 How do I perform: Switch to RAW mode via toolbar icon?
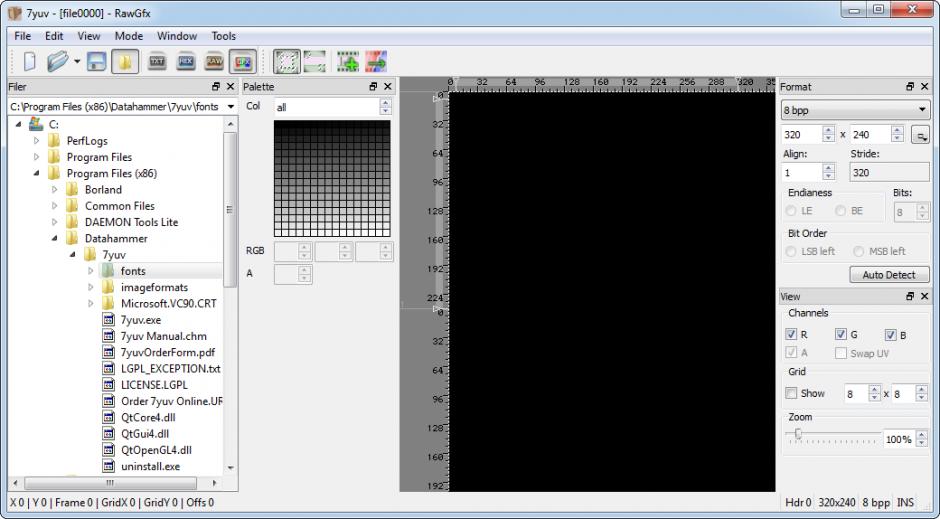click(x=214, y=62)
